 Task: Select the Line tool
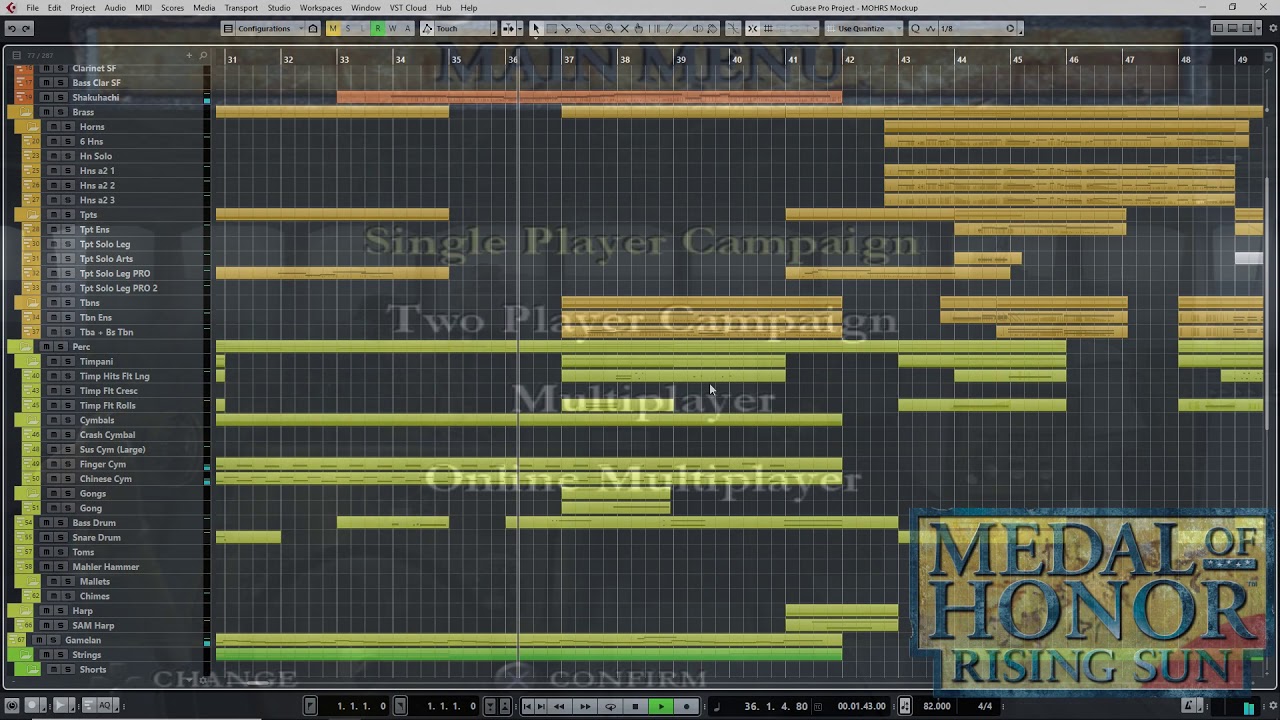(683, 28)
